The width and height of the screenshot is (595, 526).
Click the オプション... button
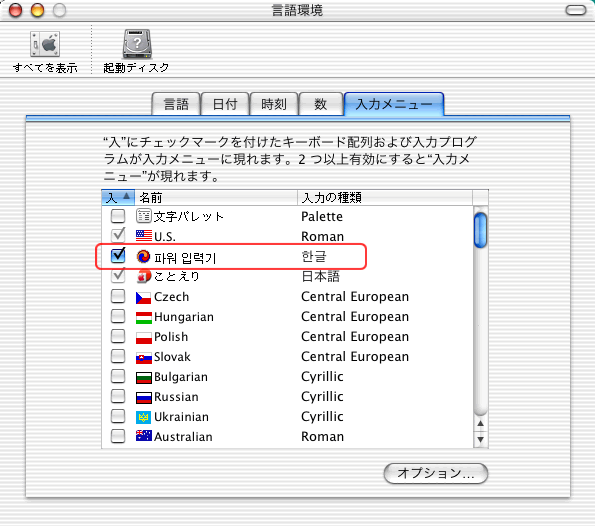436,473
